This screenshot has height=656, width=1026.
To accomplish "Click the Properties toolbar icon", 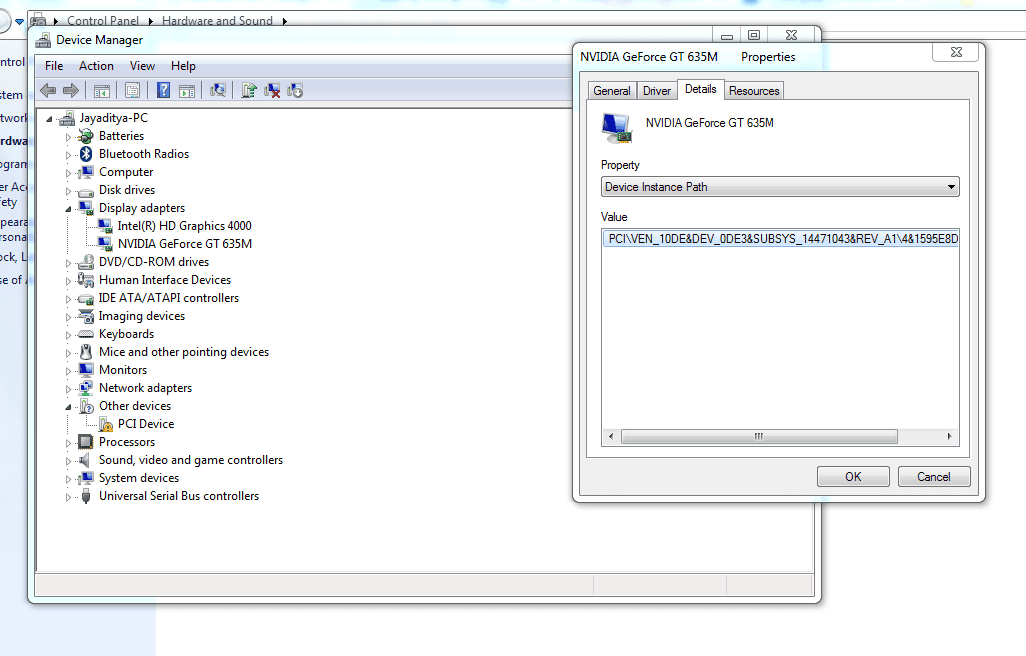I will 132,91.
